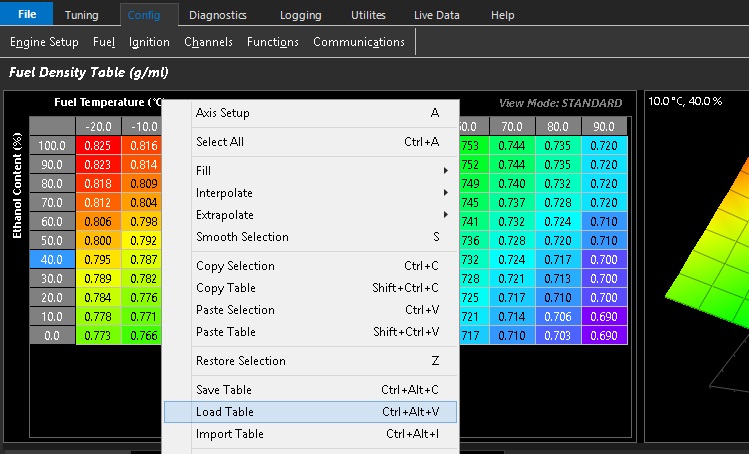
Task: Click the red cell 0.825
Action: [98, 145]
